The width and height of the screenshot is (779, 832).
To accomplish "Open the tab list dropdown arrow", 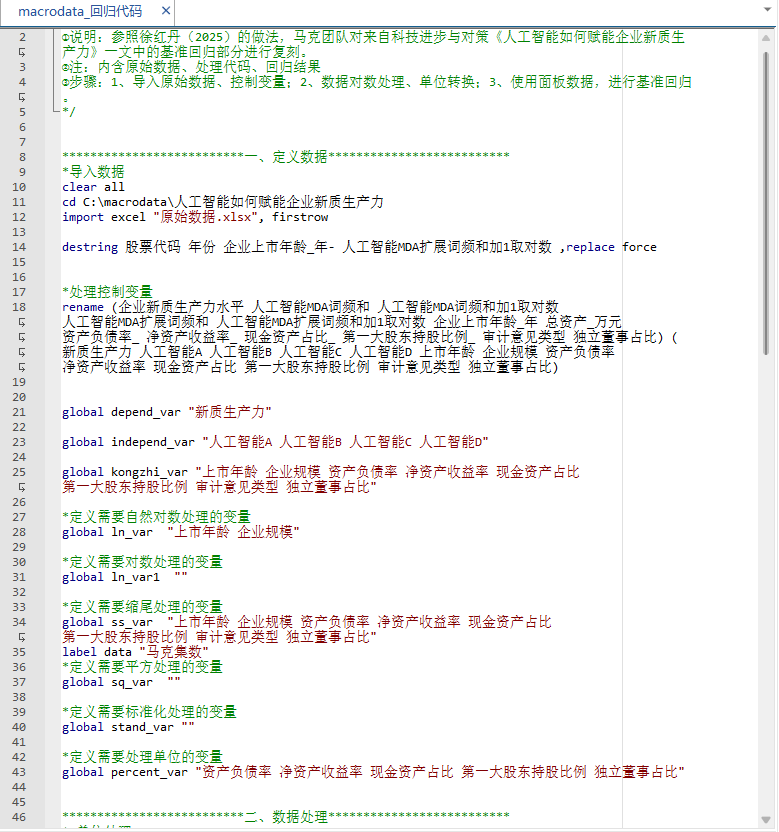I will tap(767, 12).
